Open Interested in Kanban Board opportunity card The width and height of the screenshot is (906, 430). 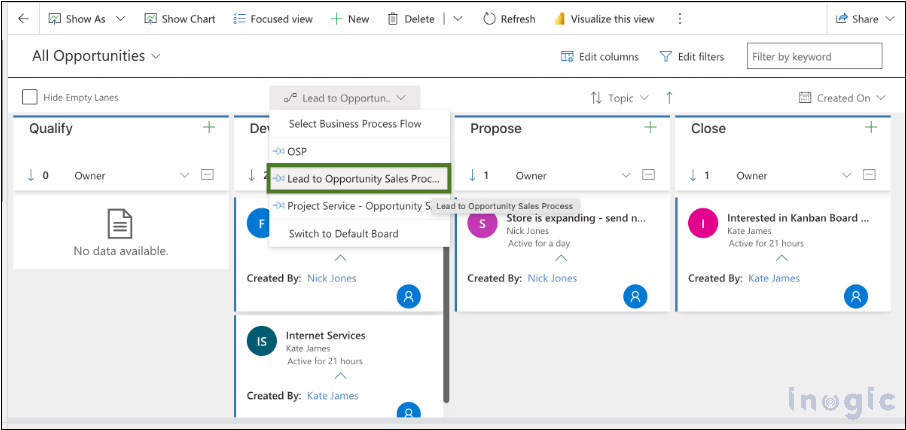797,218
